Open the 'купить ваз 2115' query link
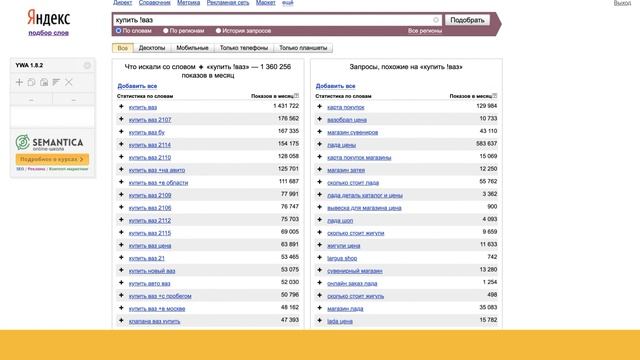 click(x=150, y=233)
